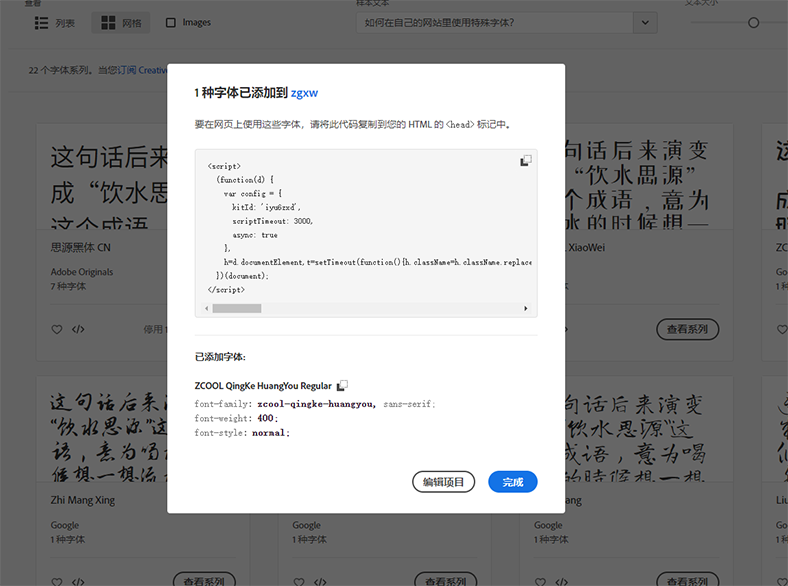Click the sample text input field
The width and height of the screenshot is (788, 586).
click(495, 23)
